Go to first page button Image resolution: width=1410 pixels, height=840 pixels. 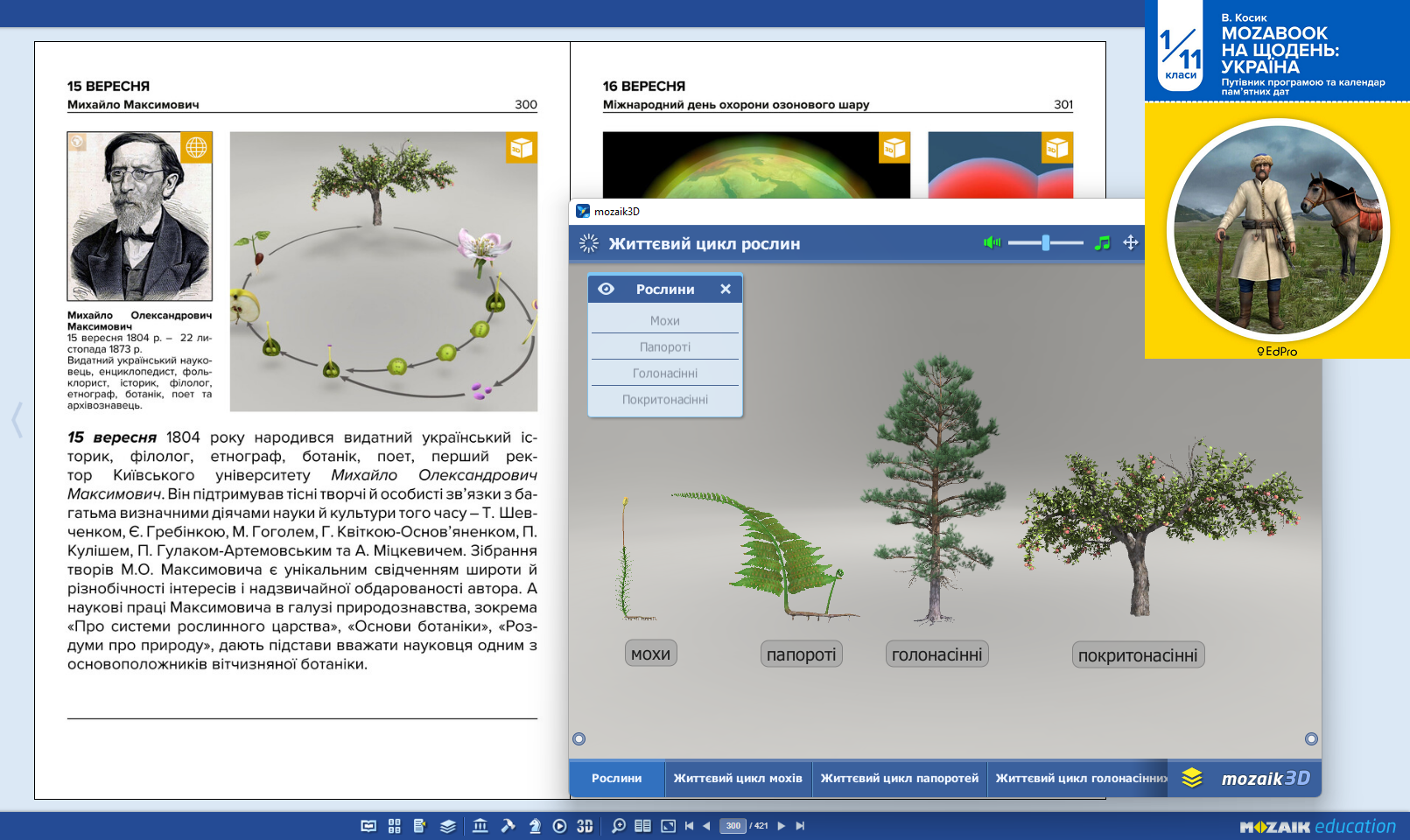[x=690, y=826]
